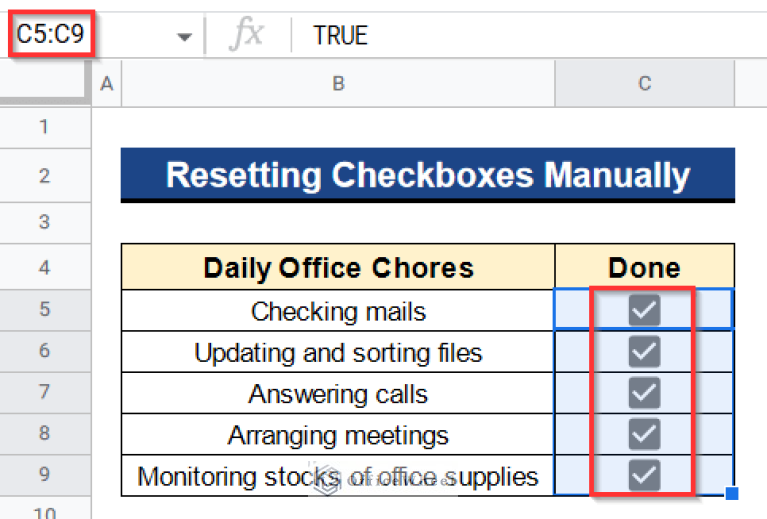Select the Answering calls cell
This screenshot has width=767, height=519.
click(x=338, y=393)
